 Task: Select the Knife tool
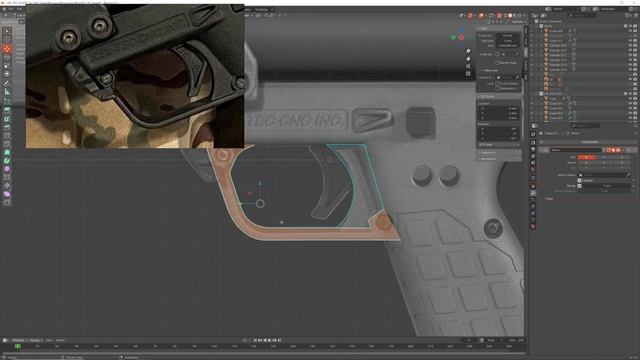pyautogui.click(x=7, y=144)
